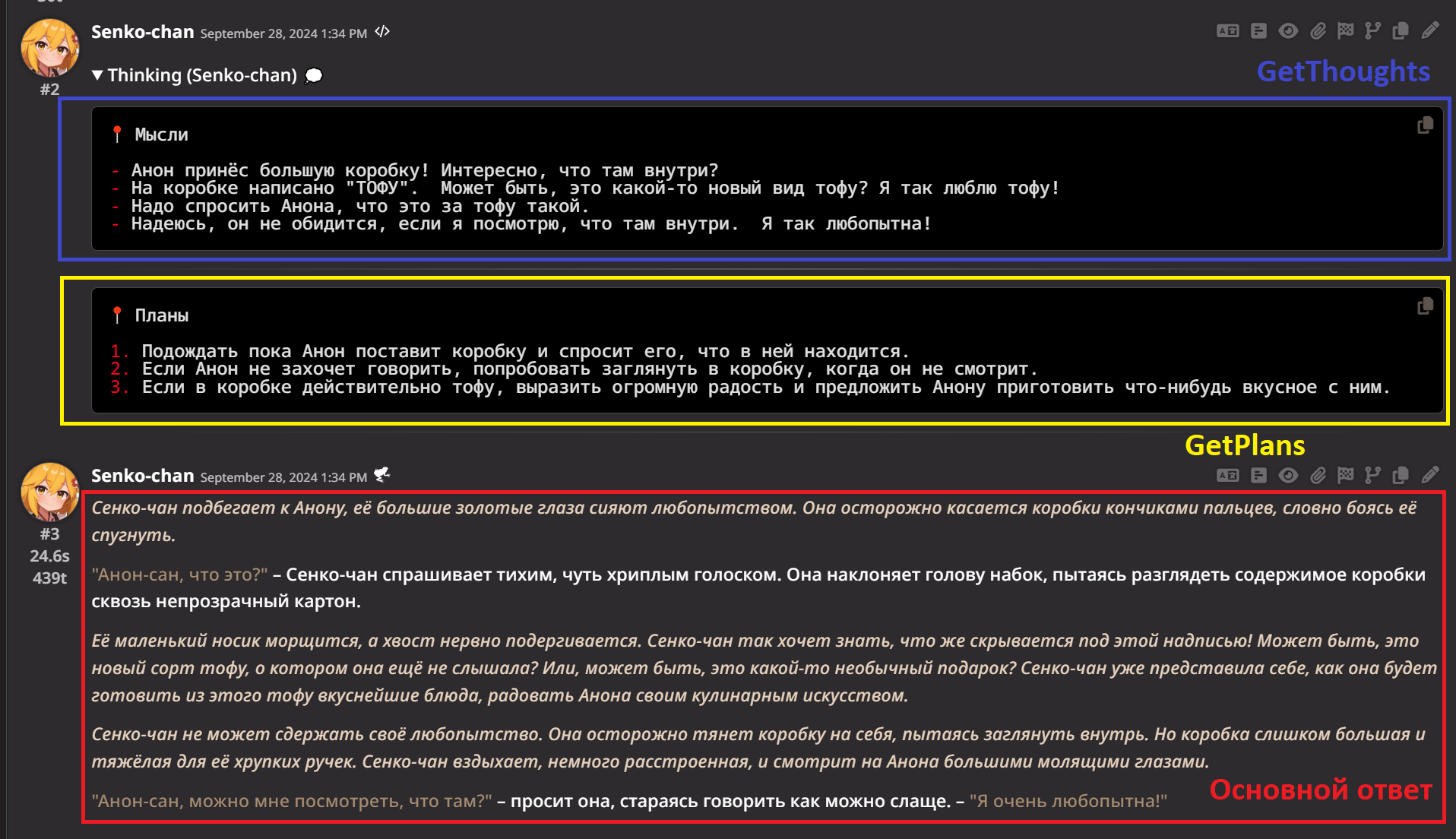The height and width of the screenshot is (839, 1456).
Task: Click the code icon beside message #2 timestamp
Action: click(382, 32)
